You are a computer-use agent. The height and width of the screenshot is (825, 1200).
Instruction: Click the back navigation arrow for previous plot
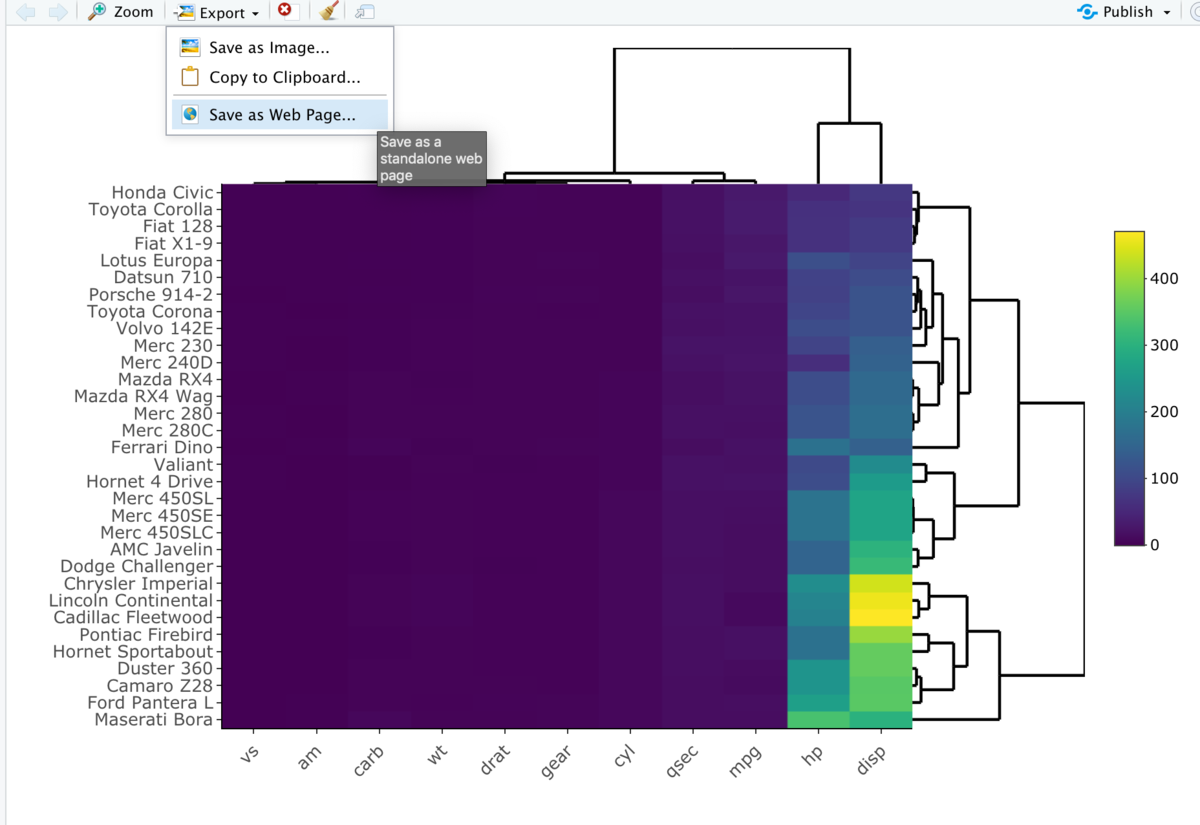(x=26, y=12)
